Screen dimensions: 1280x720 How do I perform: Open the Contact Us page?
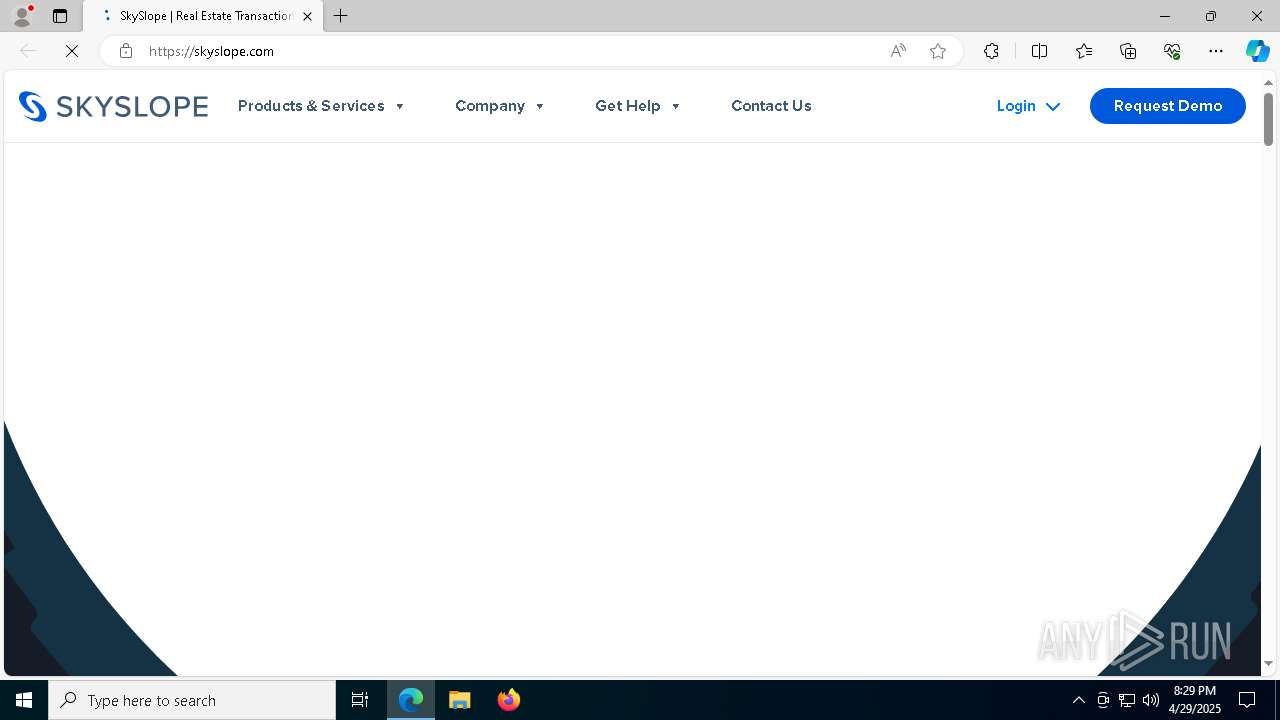(x=771, y=106)
